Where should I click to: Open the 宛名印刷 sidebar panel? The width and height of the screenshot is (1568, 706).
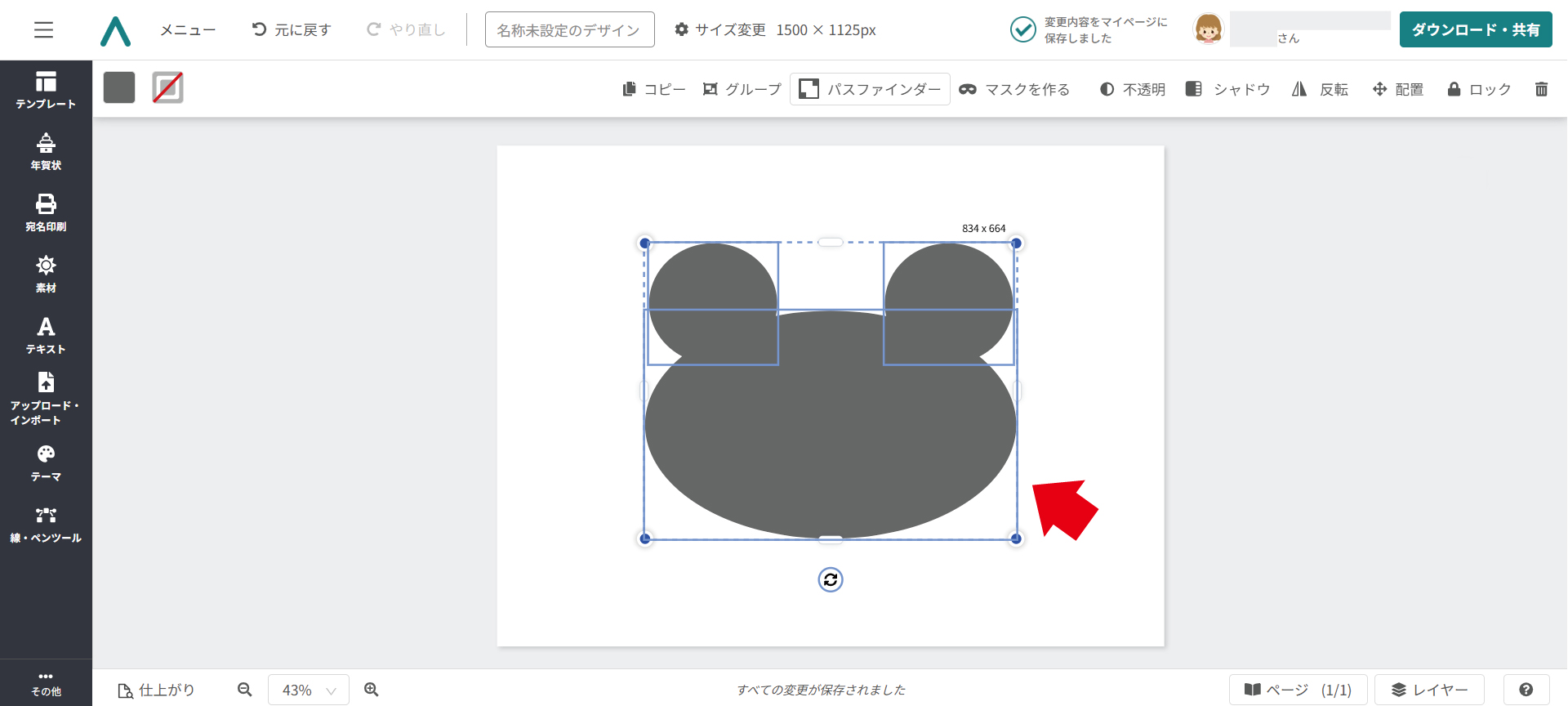point(46,213)
